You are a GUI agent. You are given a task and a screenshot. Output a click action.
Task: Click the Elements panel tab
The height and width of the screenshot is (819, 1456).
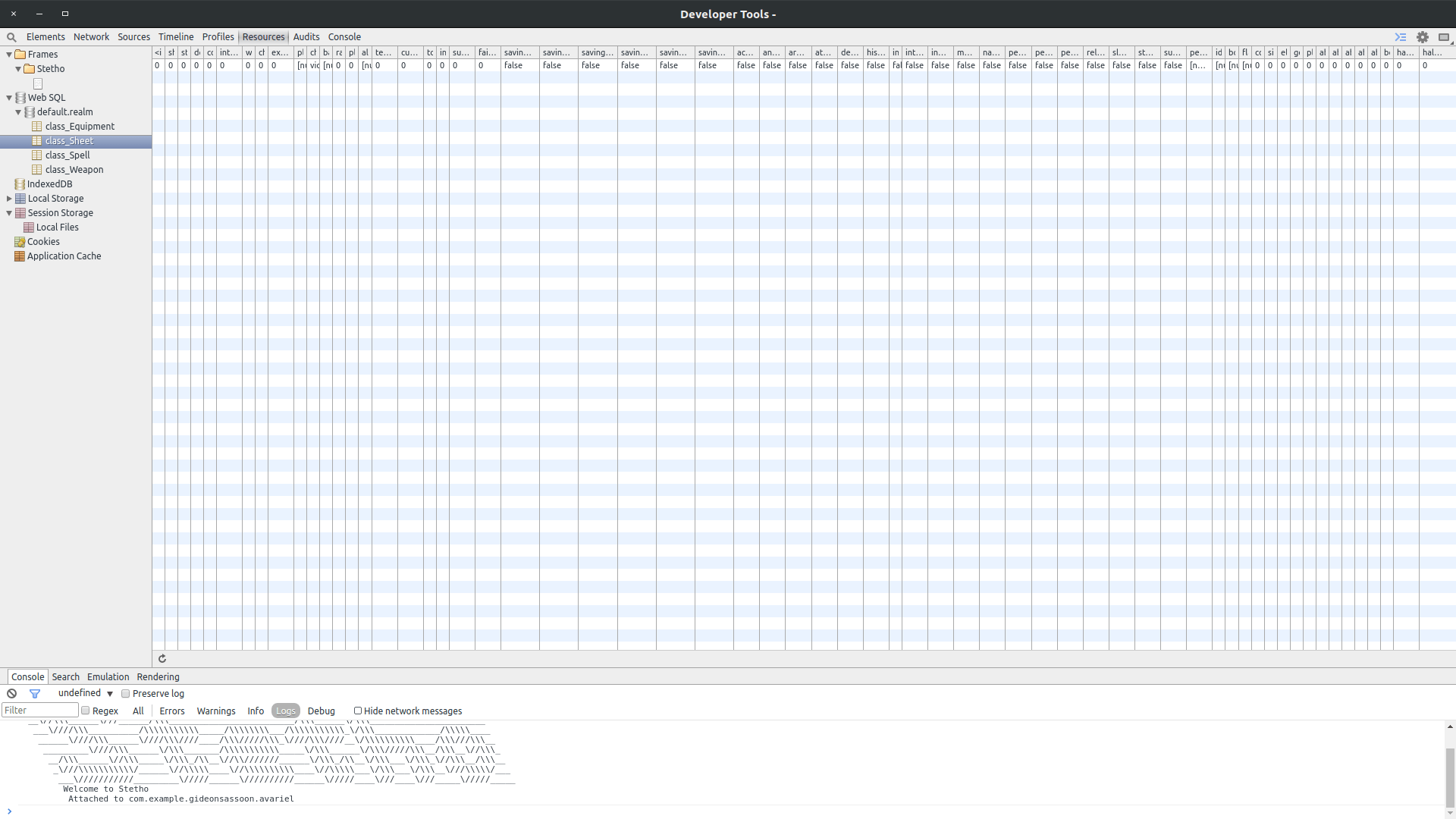tap(45, 37)
